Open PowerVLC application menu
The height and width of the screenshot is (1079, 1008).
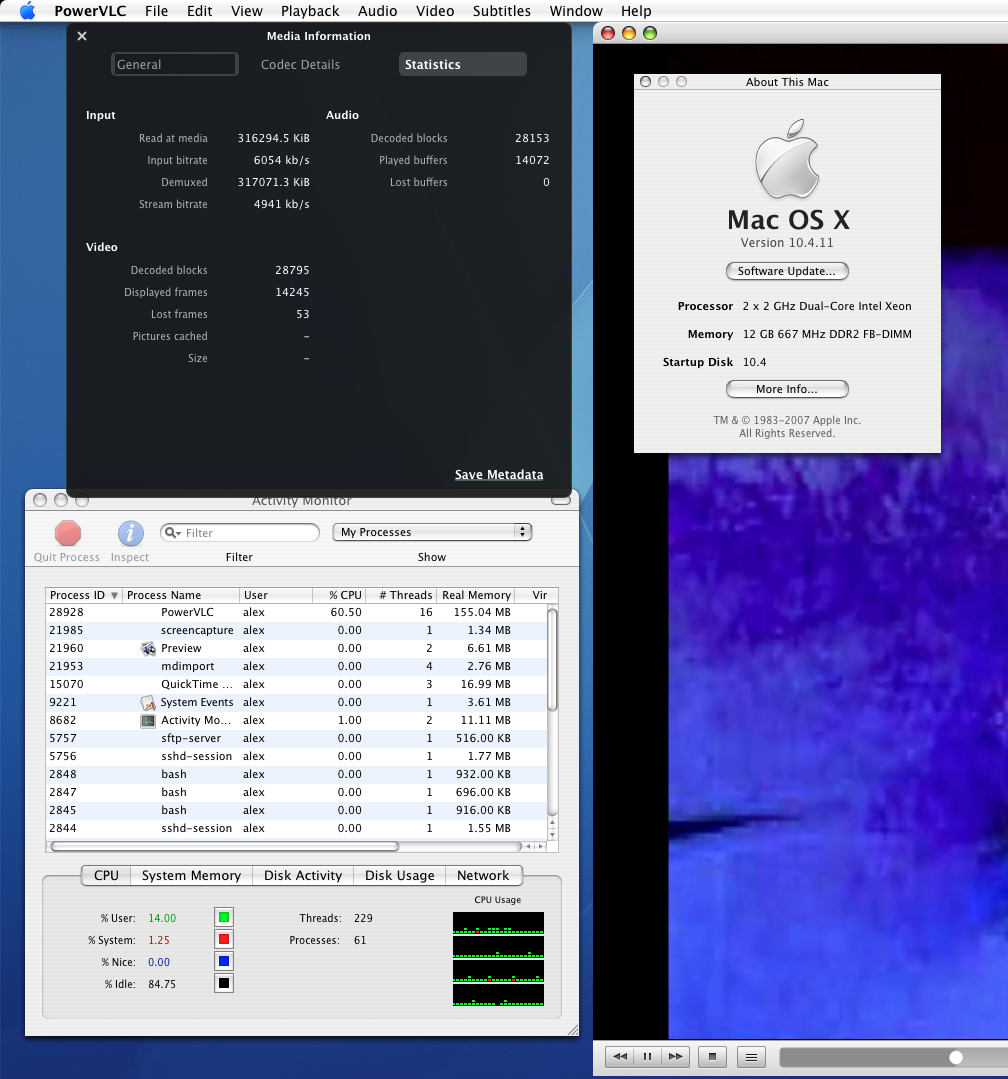click(x=90, y=11)
